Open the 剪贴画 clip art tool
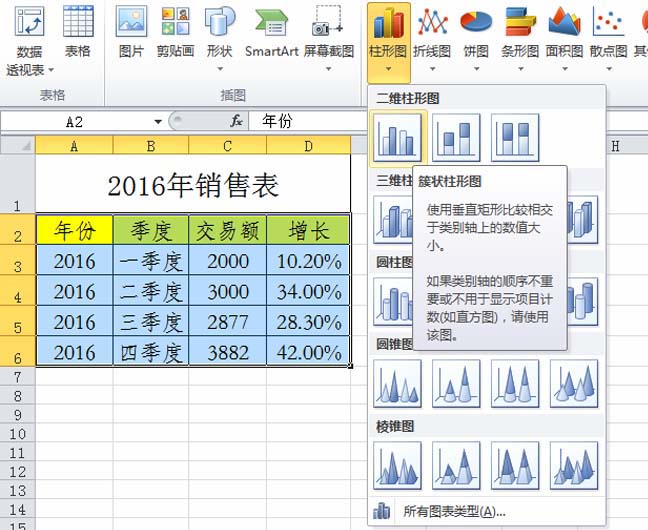Screen dimensions: 648x530 click(175, 32)
